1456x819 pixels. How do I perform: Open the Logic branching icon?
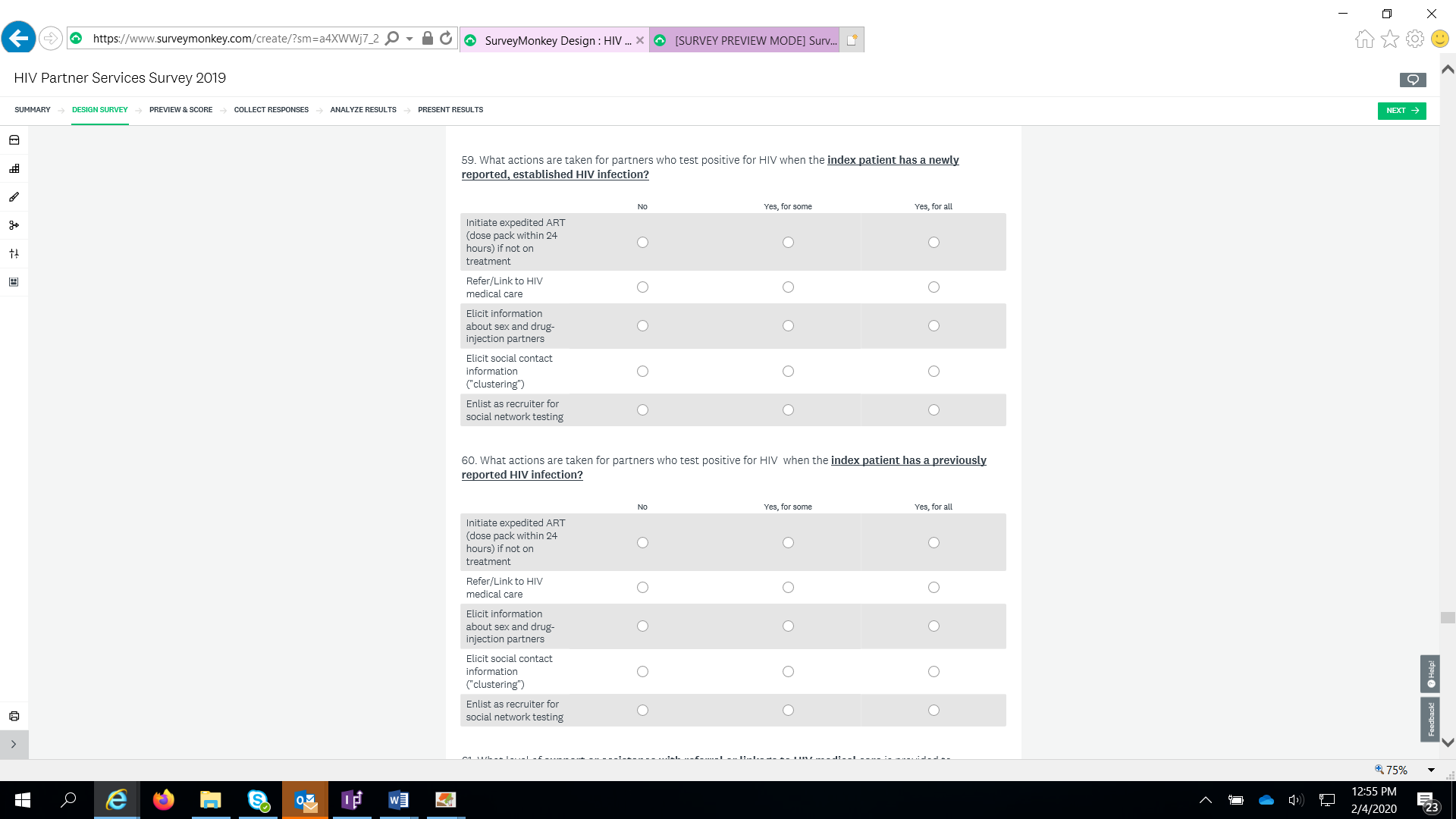14,225
